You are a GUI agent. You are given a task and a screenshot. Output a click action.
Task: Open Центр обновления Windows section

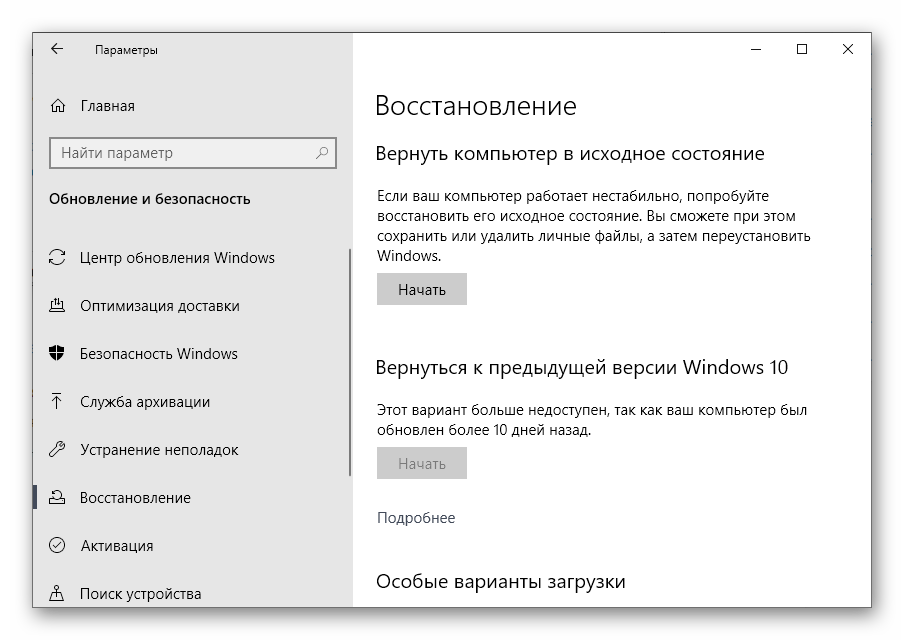(x=177, y=258)
